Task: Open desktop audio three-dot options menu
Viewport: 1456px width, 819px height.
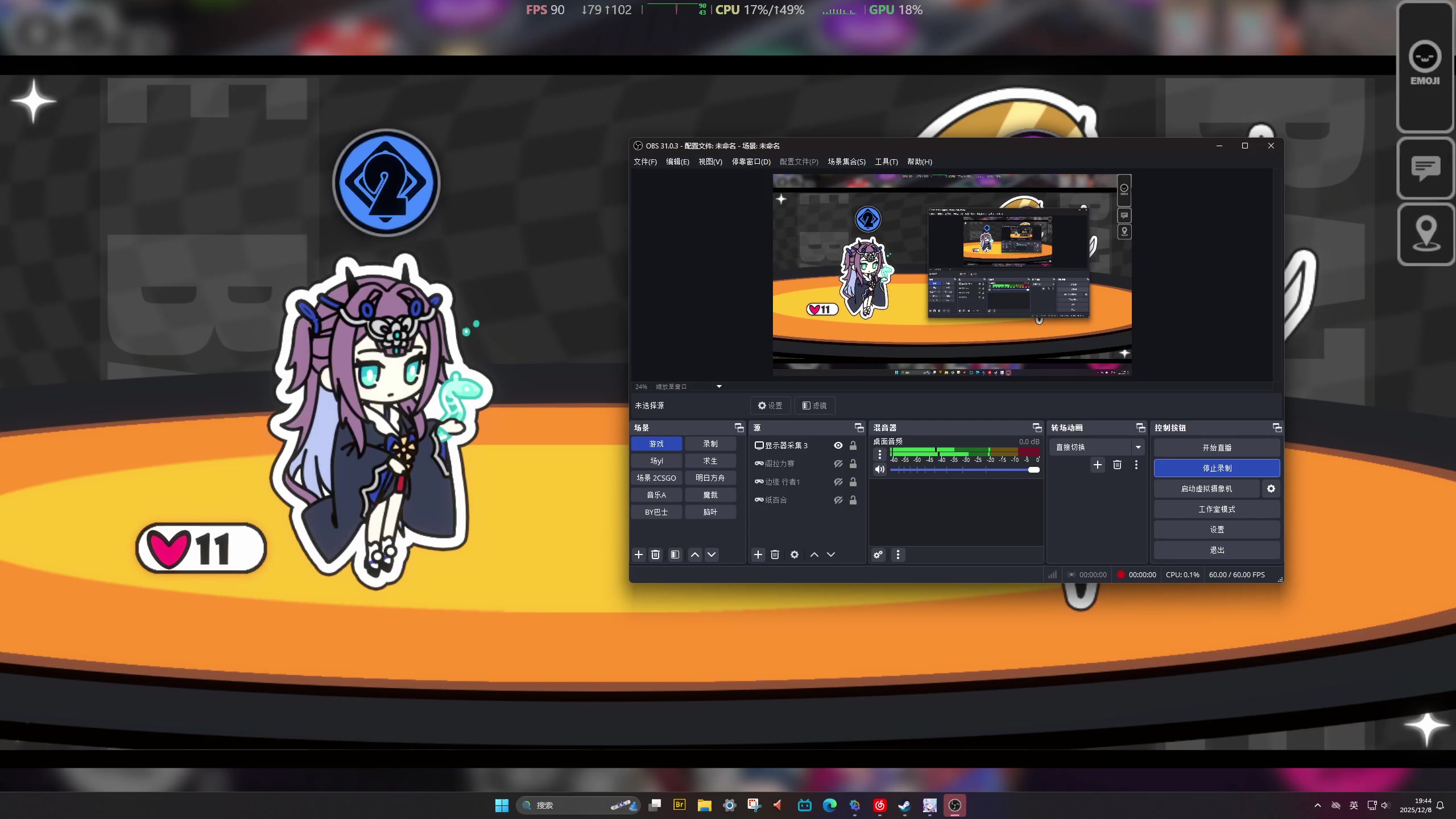Action: pos(880,454)
